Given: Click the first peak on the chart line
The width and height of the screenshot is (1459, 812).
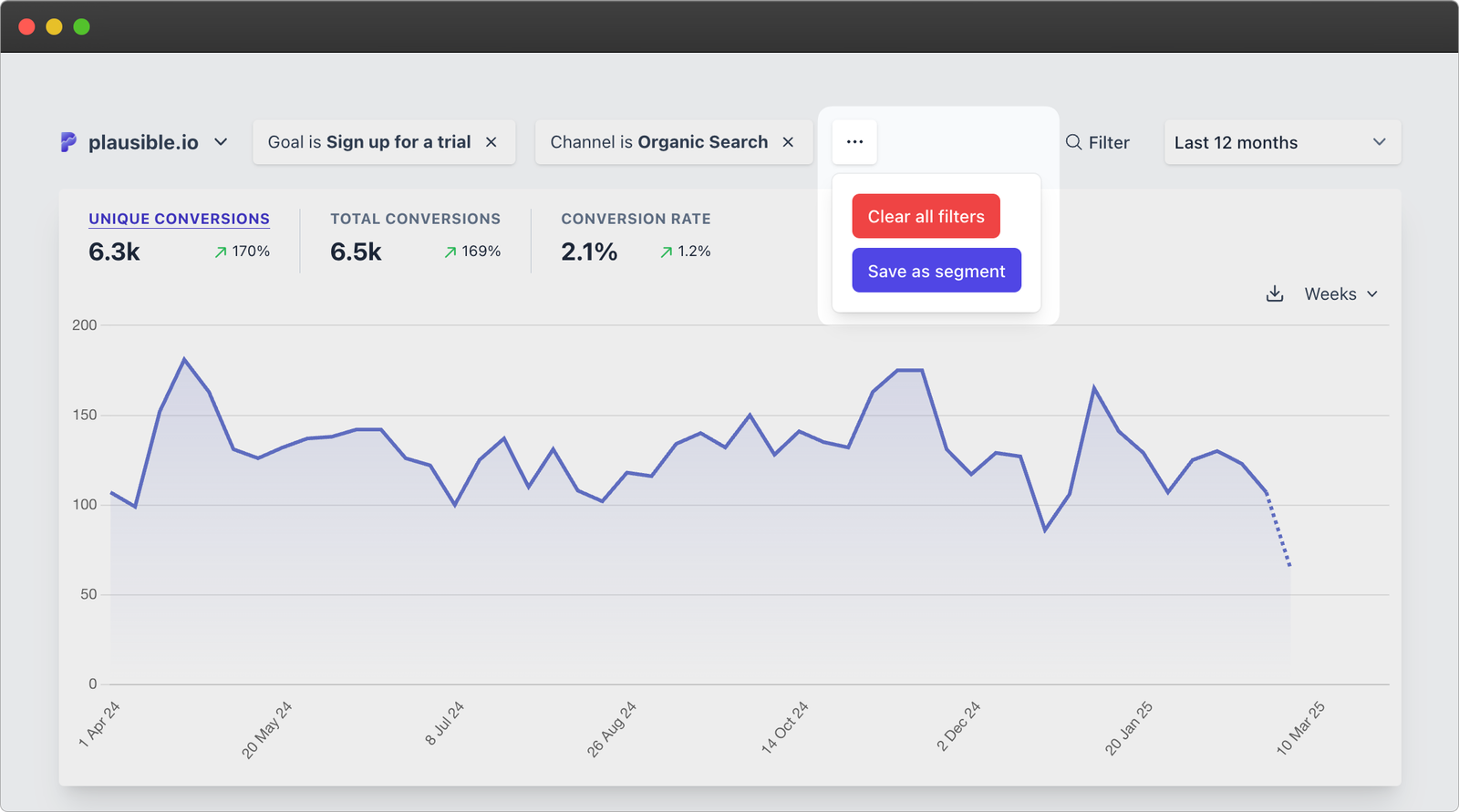Looking at the screenshot, I should coord(184,359).
